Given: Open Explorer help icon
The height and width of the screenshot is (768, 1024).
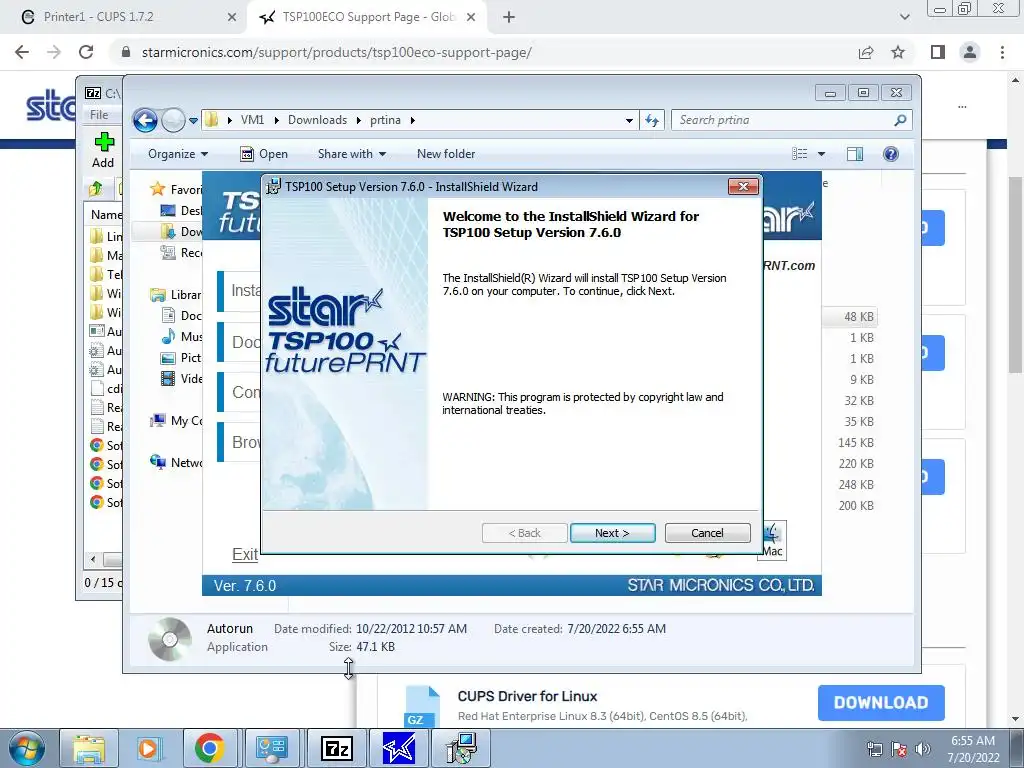Looking at the screenshot, I should pos(891,154).
